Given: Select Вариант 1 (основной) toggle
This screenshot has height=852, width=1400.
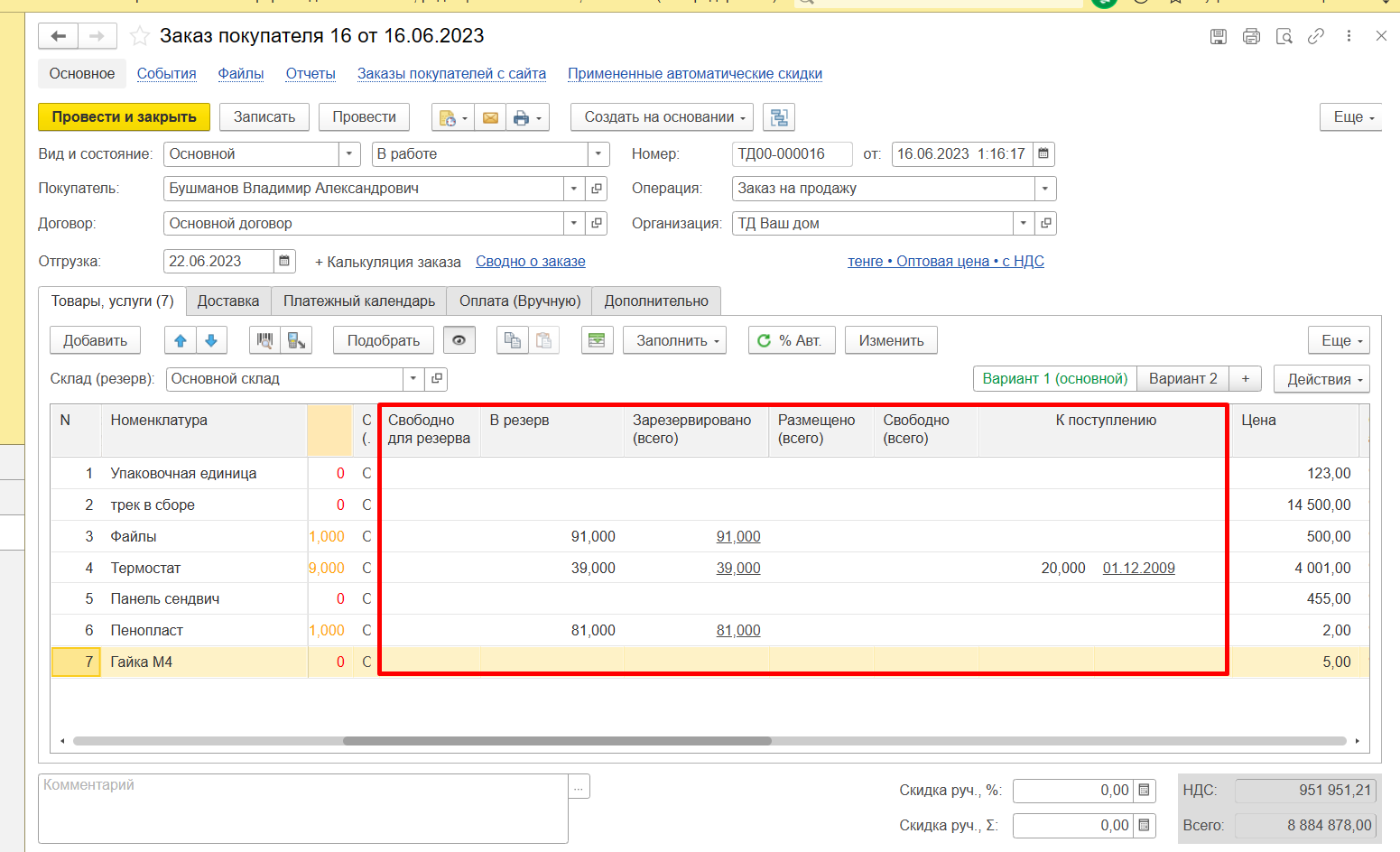Looking at the screenshot, I should (x=1054, y=379).
